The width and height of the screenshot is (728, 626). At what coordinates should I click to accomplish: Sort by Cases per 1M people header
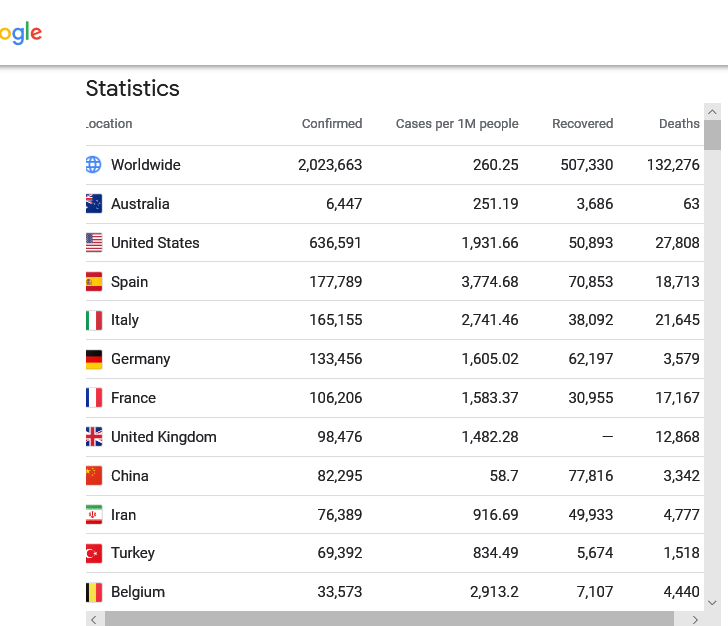coord(457,124)
